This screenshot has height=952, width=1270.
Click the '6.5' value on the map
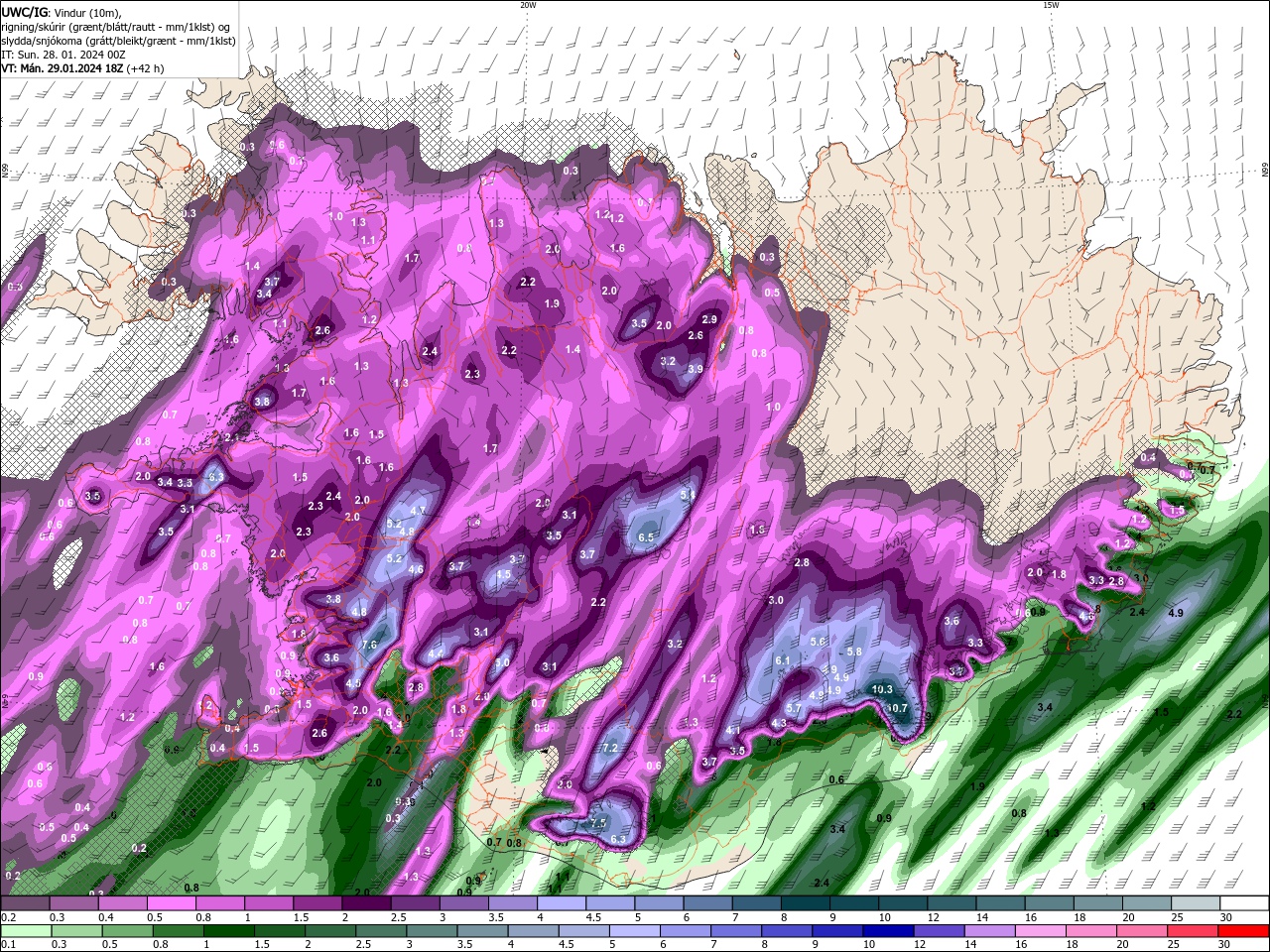point(646,537)
